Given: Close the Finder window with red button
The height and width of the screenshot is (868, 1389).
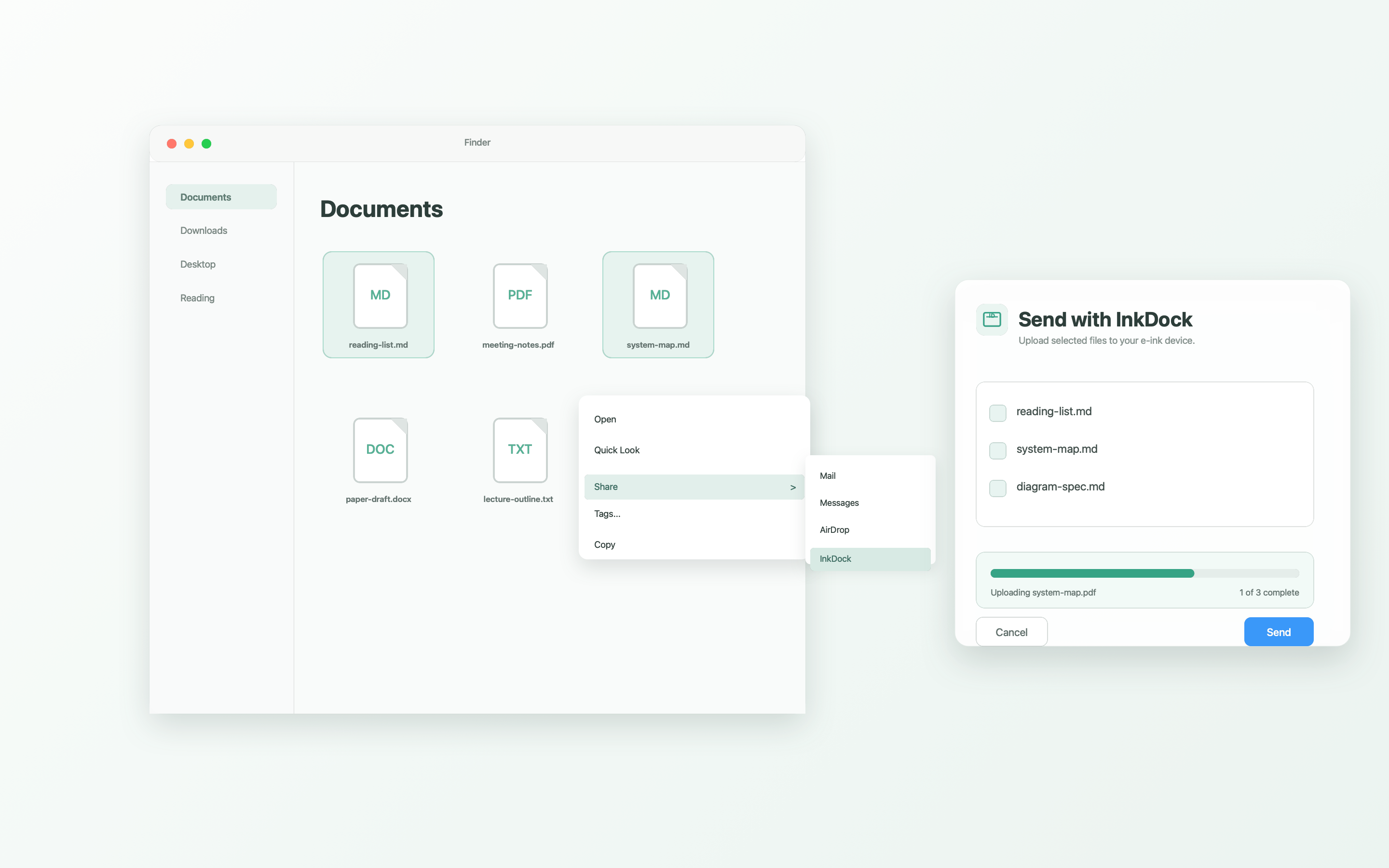Looking at the screenshot, I should [172, 144].
